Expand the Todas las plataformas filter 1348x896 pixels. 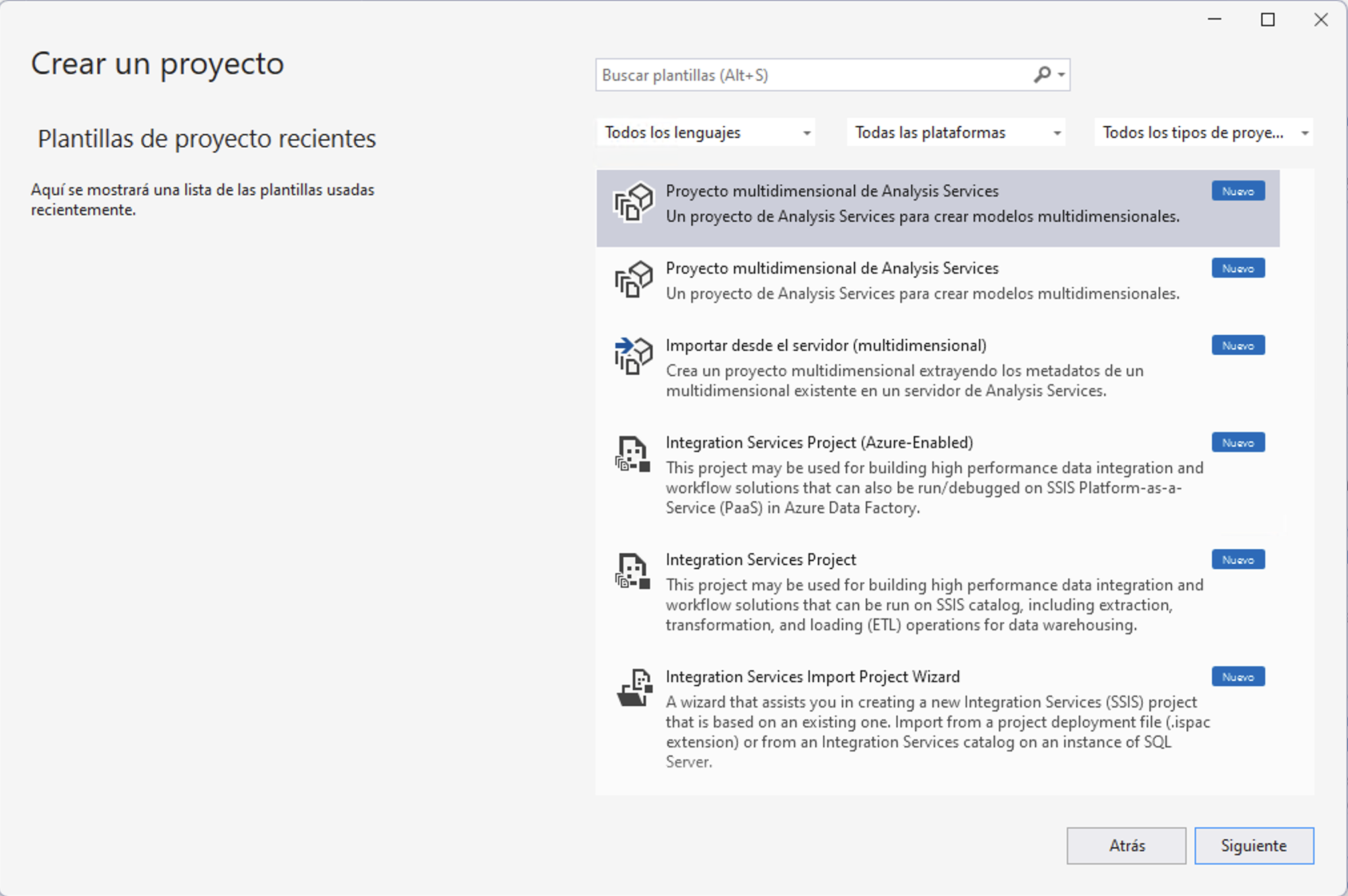(956, 132)
